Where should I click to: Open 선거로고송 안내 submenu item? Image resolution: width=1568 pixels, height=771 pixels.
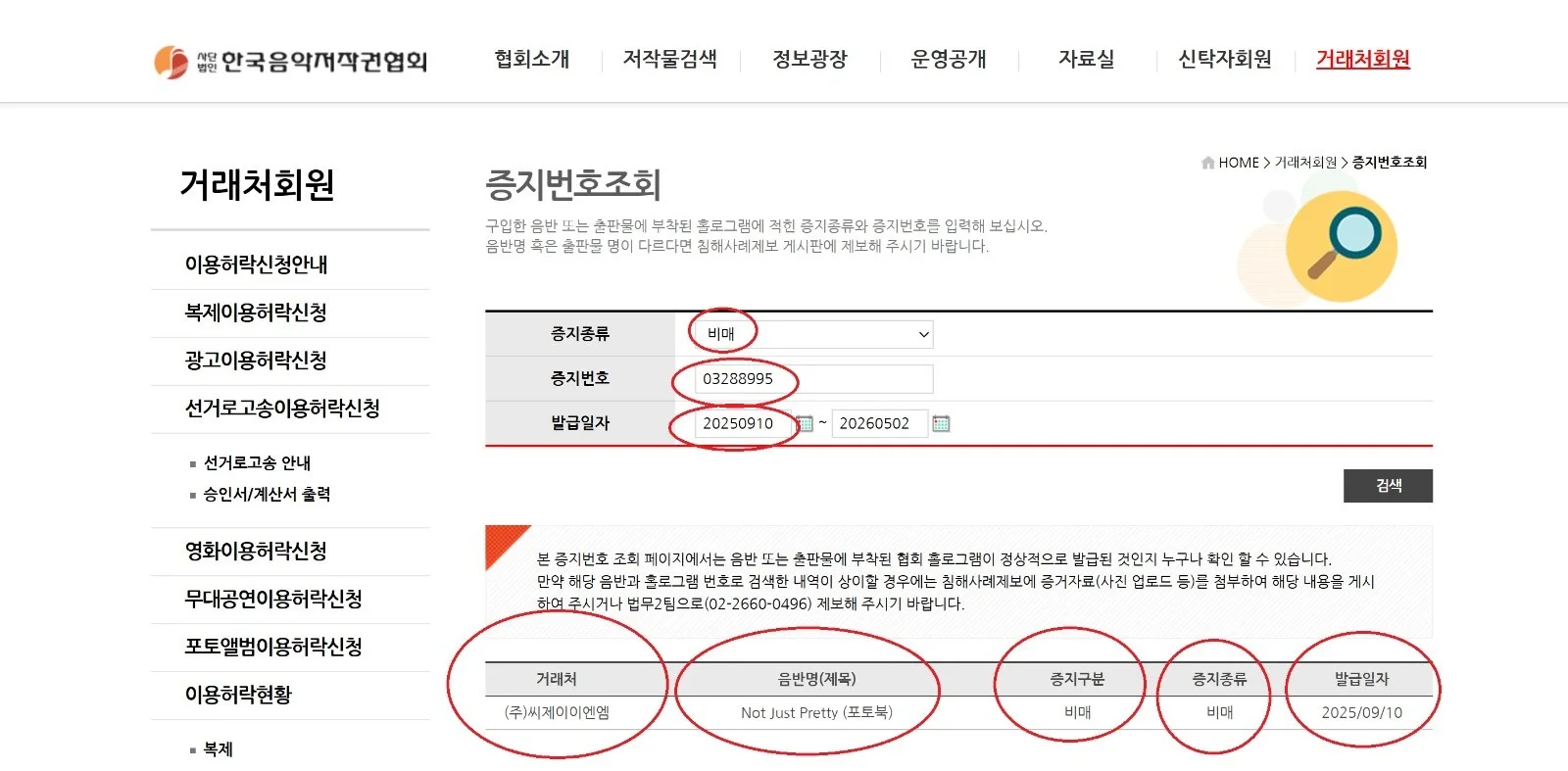point(257,462)
